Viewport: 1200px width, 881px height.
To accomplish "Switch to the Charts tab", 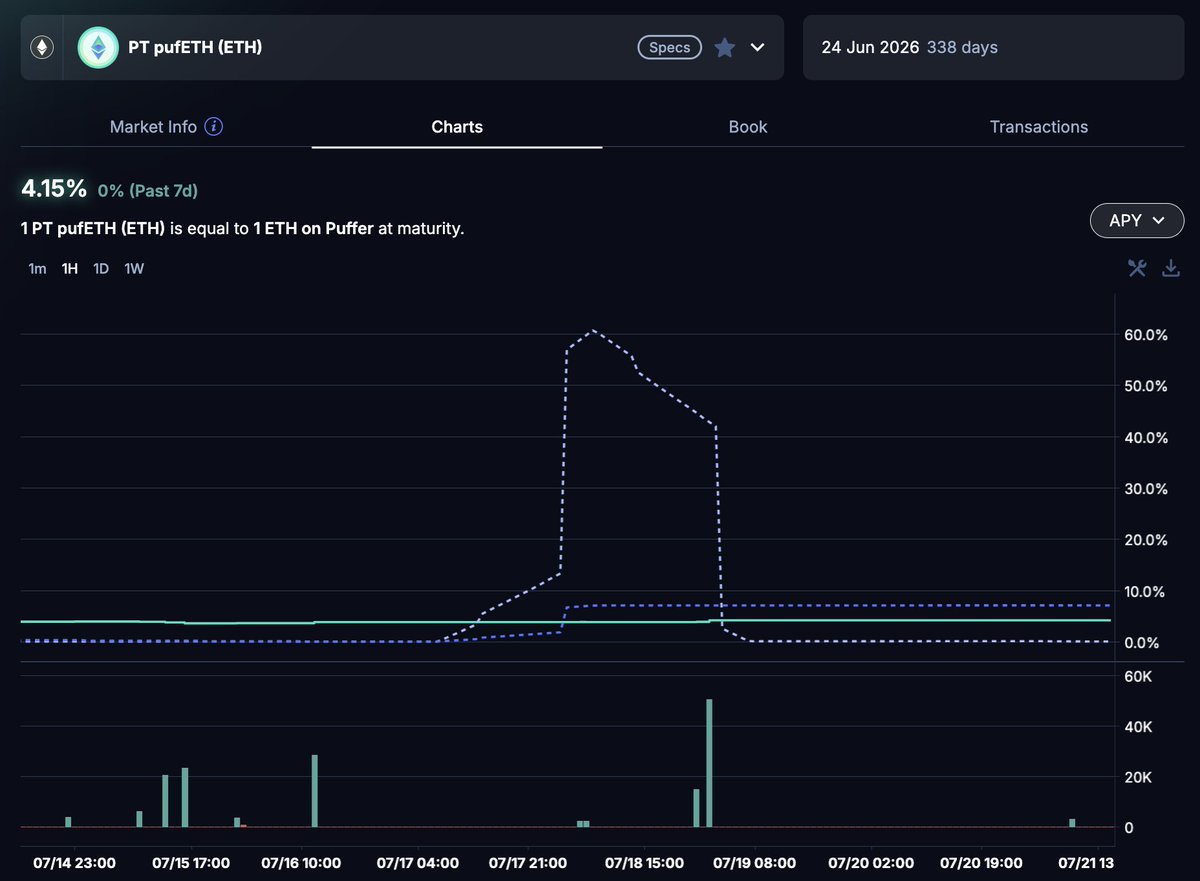I will tap(457, 127).
